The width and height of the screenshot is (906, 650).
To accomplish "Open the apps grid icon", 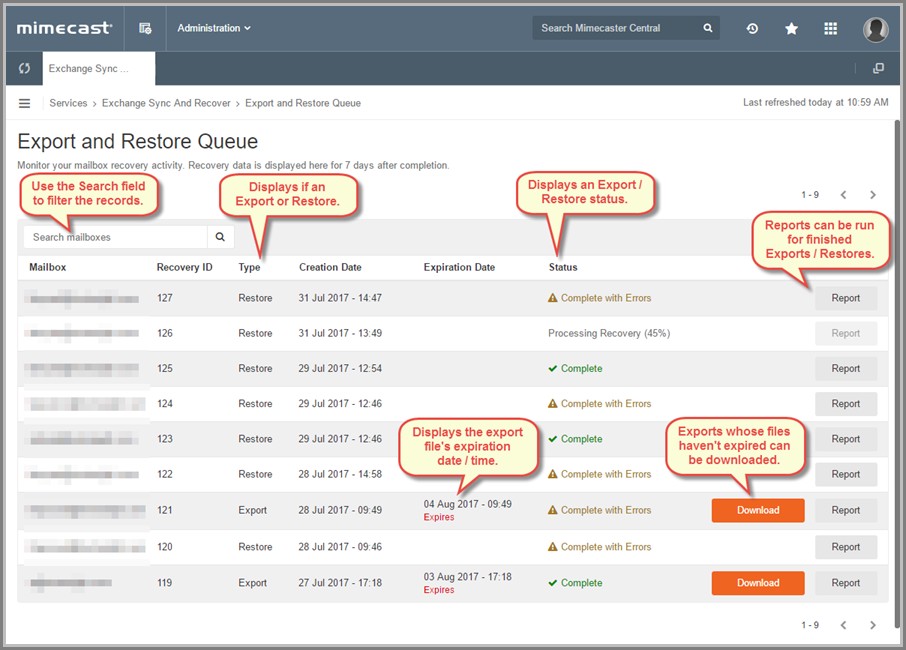I will click(x=830, y=28).
